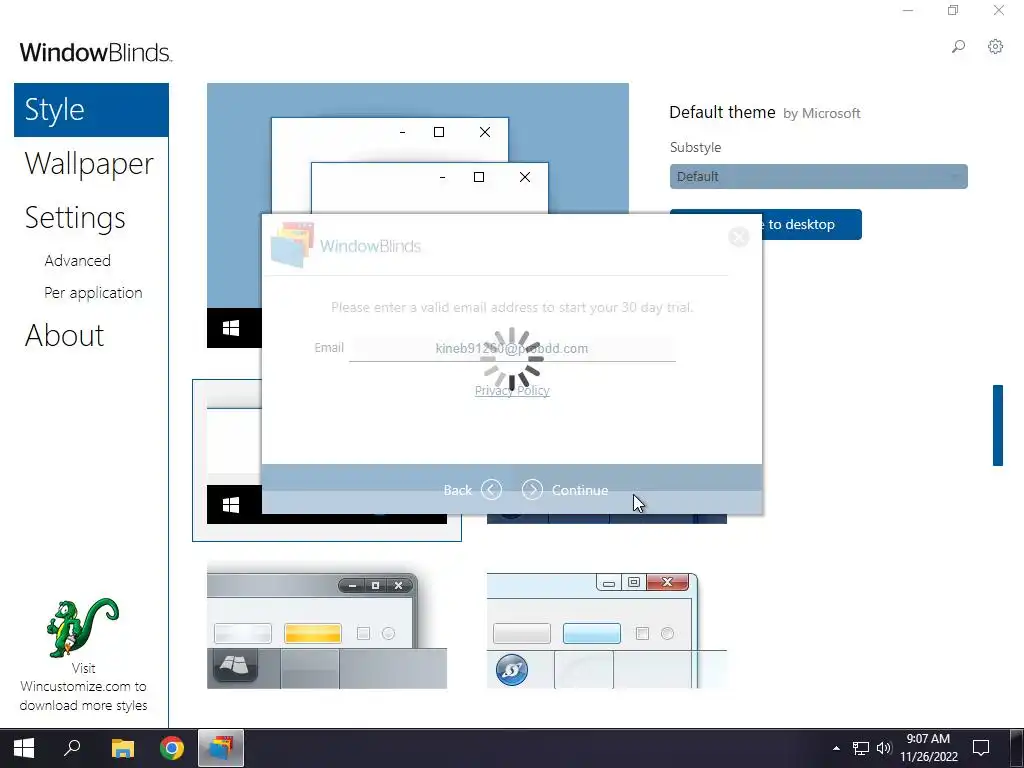The width and height of the screenshot is (1024, 768).
Task: Select the dark glass style thumbnail
Action: [x=327, y=625]
